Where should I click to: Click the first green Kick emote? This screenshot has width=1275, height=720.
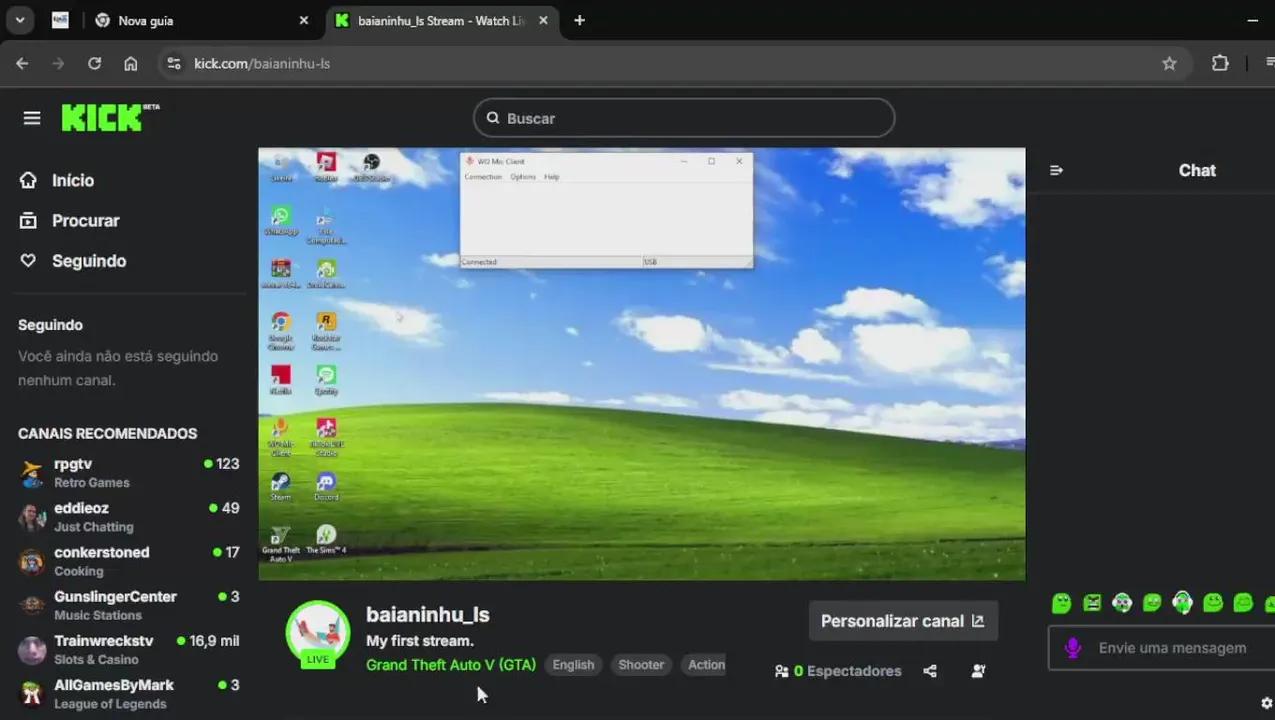tap(1061, 603)
